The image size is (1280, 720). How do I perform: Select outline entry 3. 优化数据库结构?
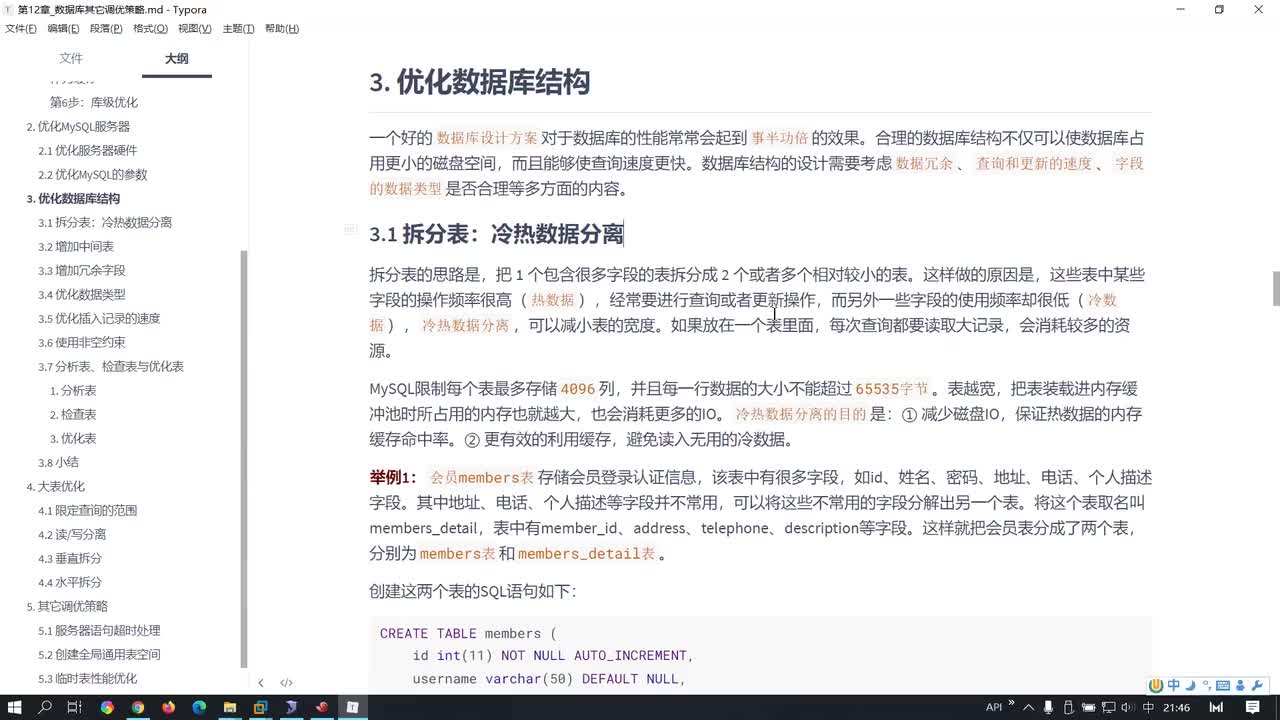(x=73, y=198)
